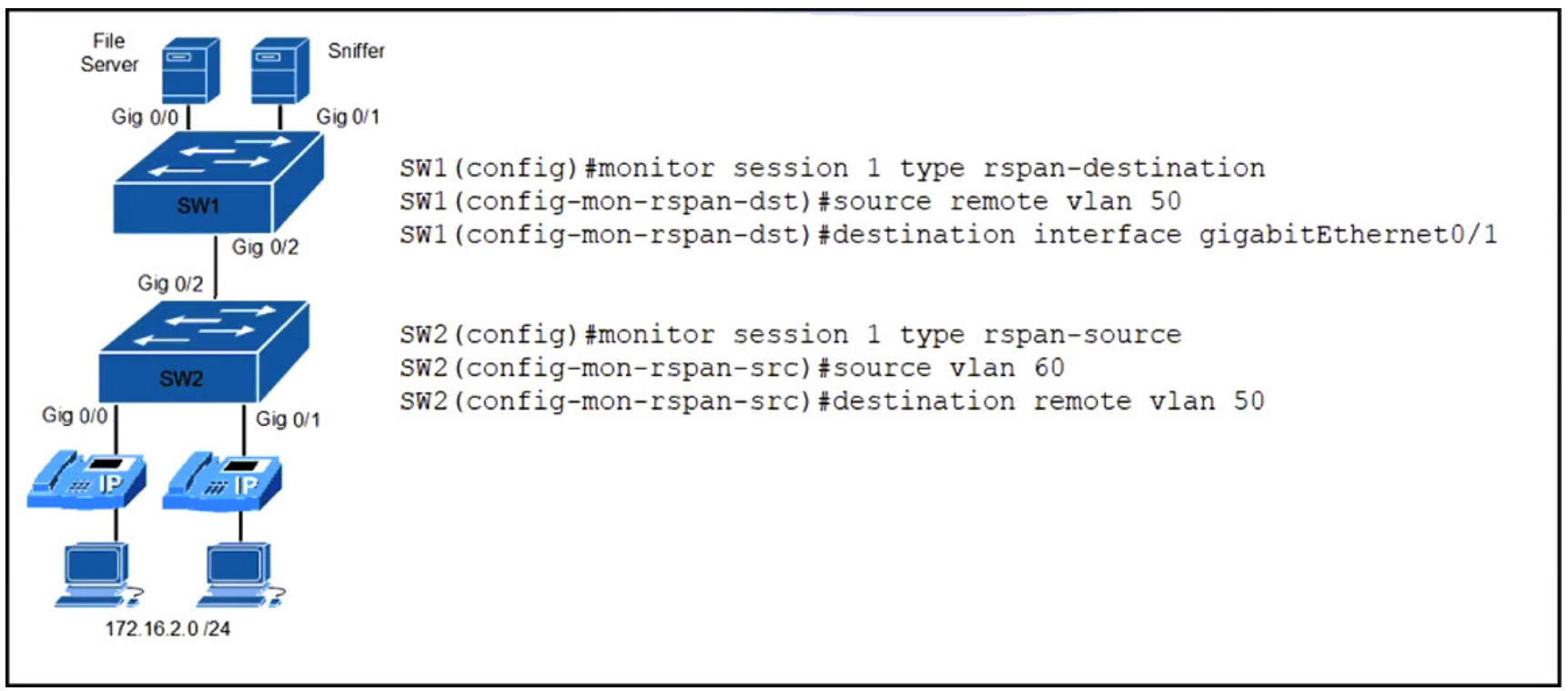Click the right desktop PC icon
The image size is (1568, 691).
coord(240,574)
